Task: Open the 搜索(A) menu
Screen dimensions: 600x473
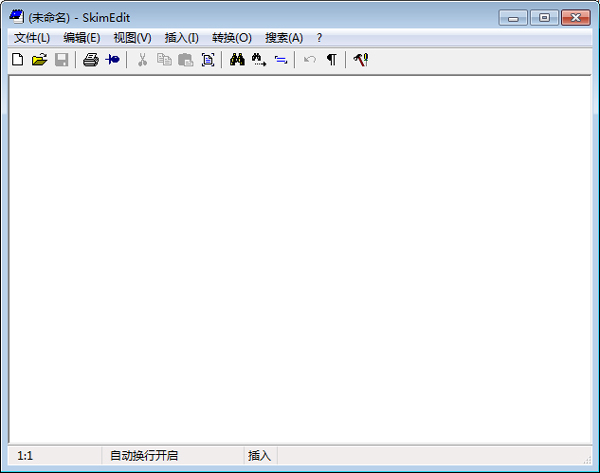Action: point(284,38)
